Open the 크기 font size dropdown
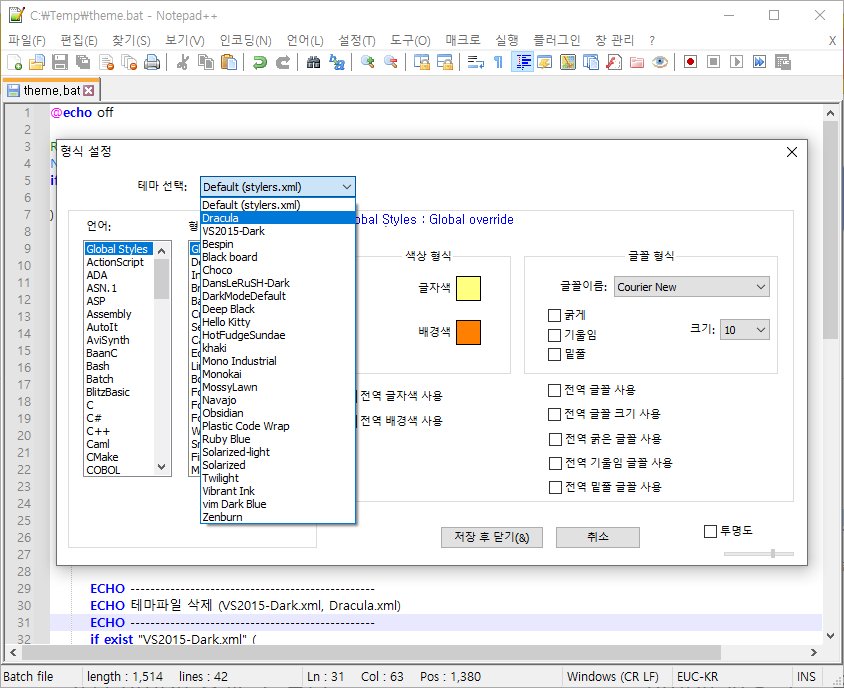 (x=745, y=329)
